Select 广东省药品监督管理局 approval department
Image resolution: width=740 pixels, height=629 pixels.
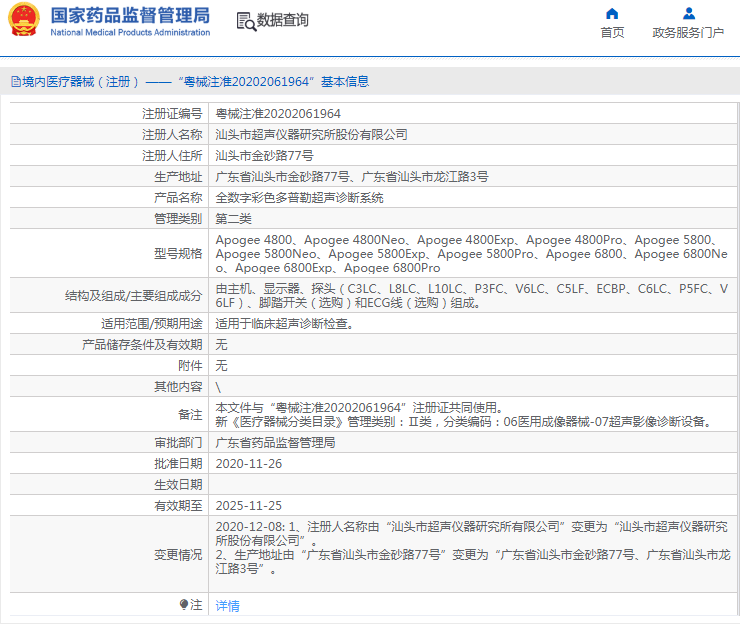pyautogui.click(x=275, y=443)
